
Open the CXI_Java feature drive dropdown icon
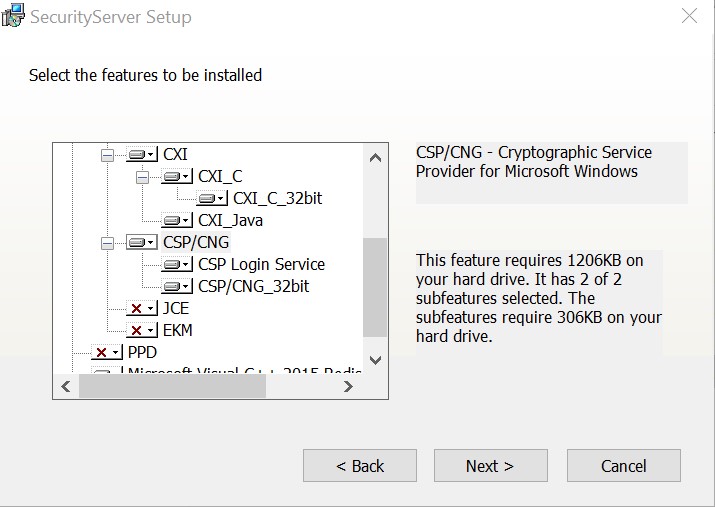coord(177,221)
